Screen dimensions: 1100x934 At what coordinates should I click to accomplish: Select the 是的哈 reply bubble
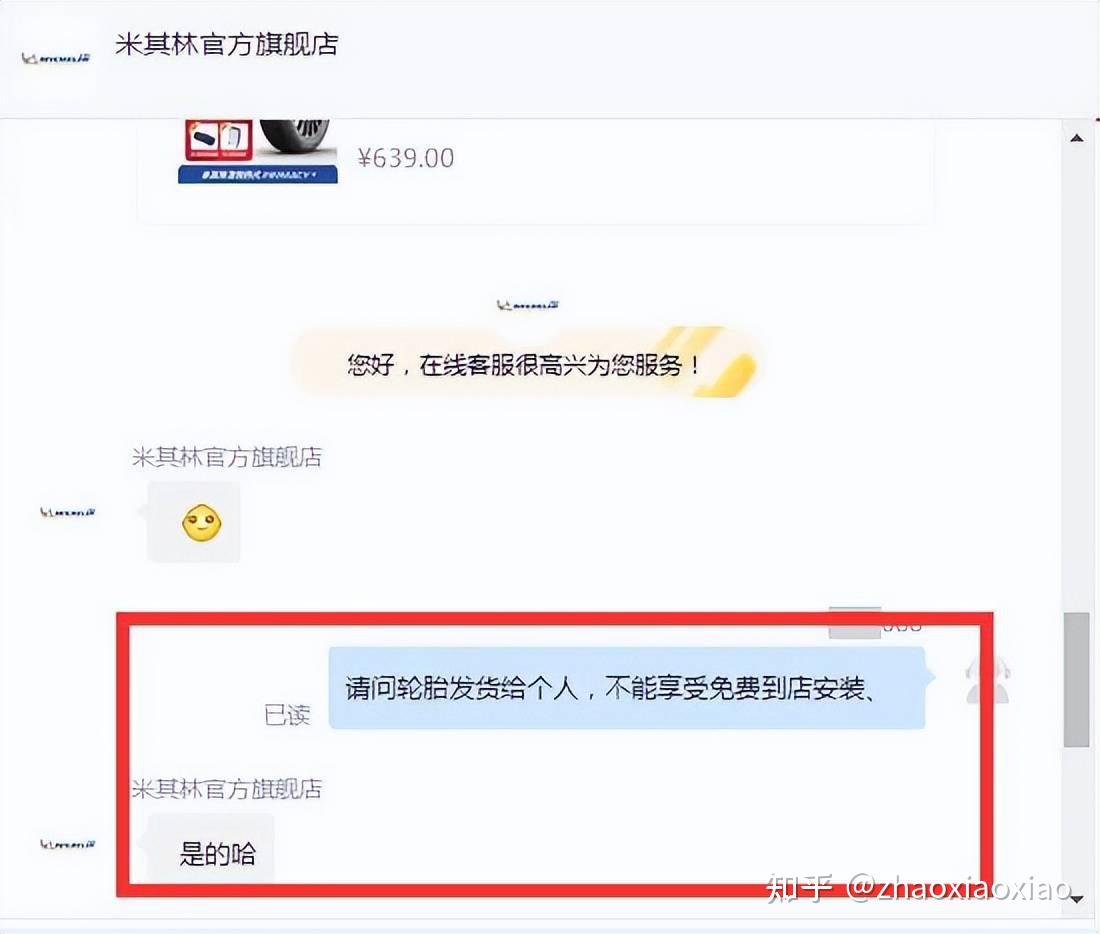[x=211, y=850]
